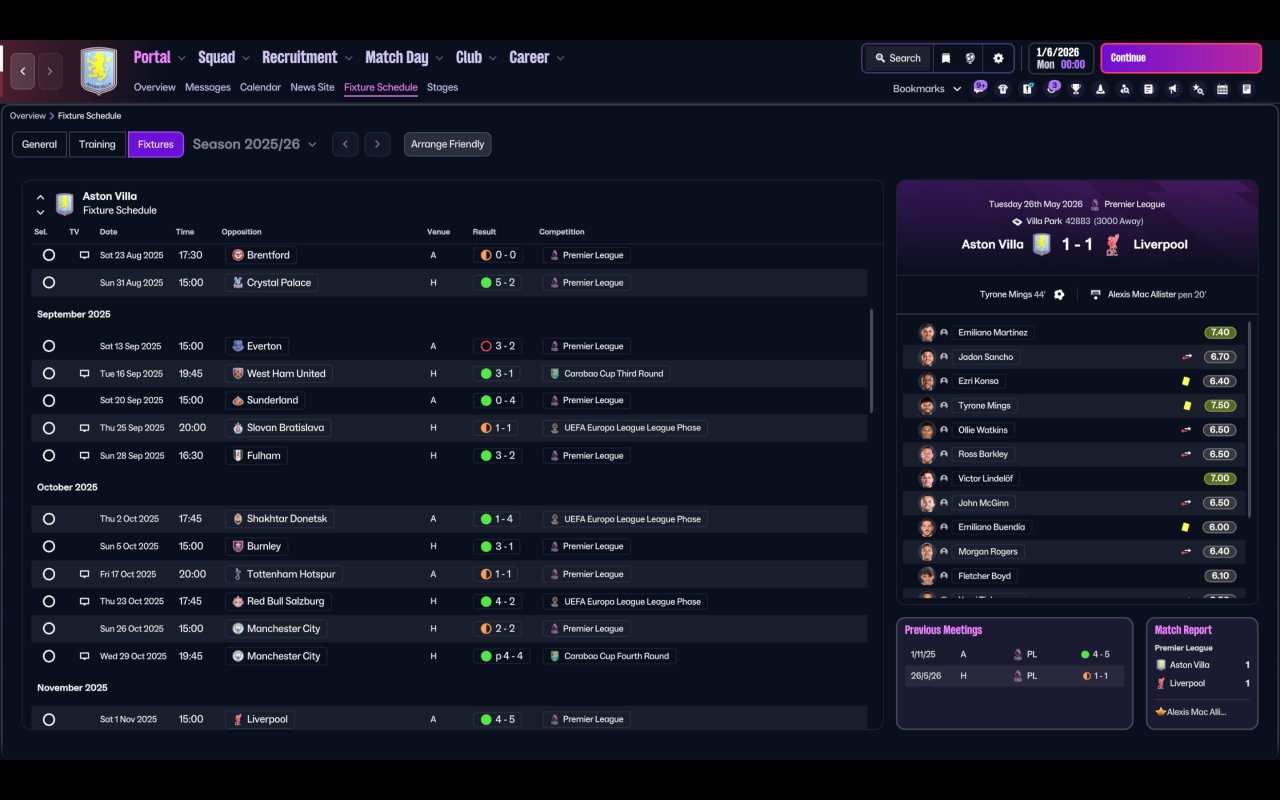Switch to the Stages tab
The width and height of the screenshot is (1280, 800).
[x=442, y=87]
